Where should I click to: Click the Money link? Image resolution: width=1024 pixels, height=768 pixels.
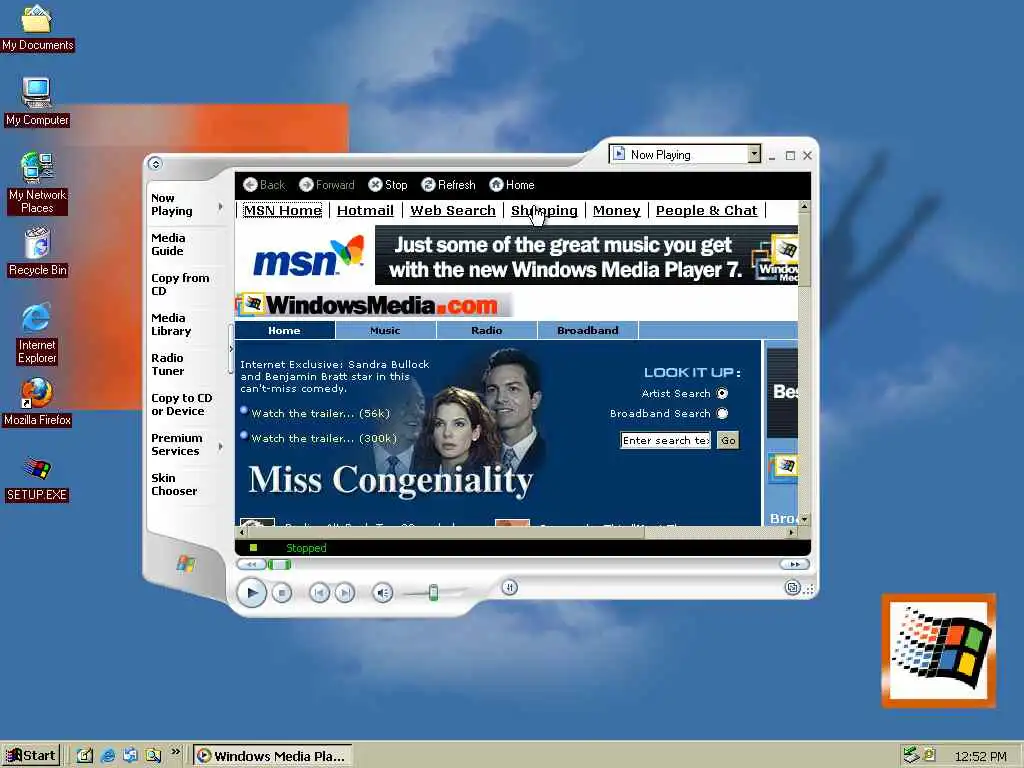pos(616,210)
